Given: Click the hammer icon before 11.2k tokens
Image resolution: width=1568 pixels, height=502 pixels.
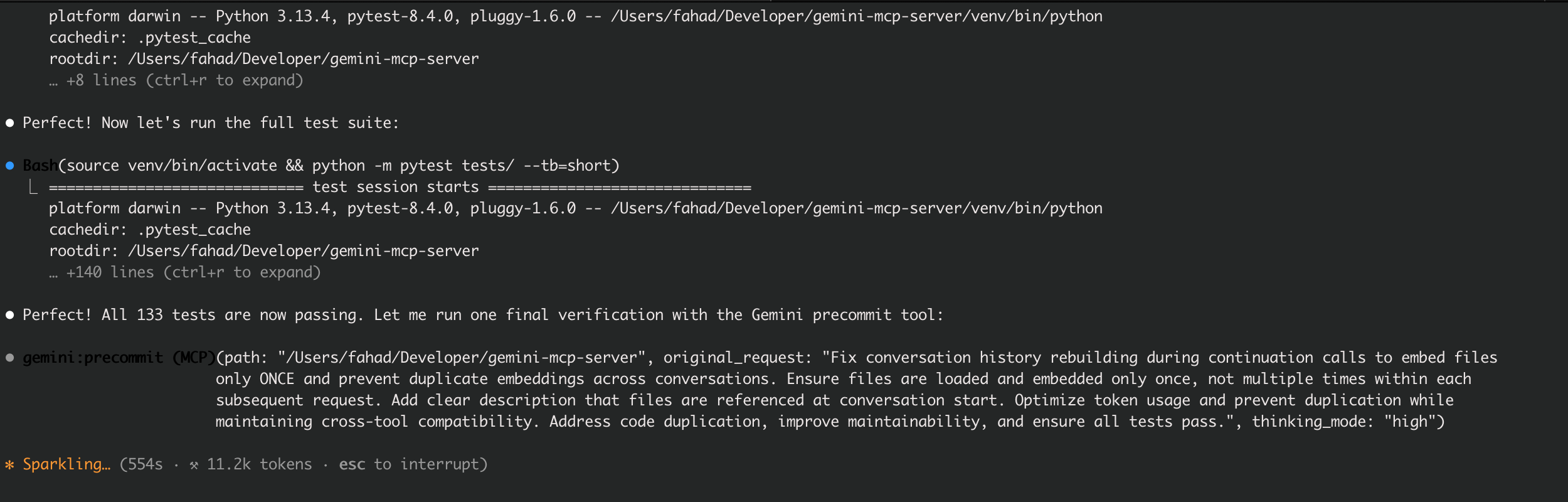Looking at the screenshot, I should tap(194, 465).
